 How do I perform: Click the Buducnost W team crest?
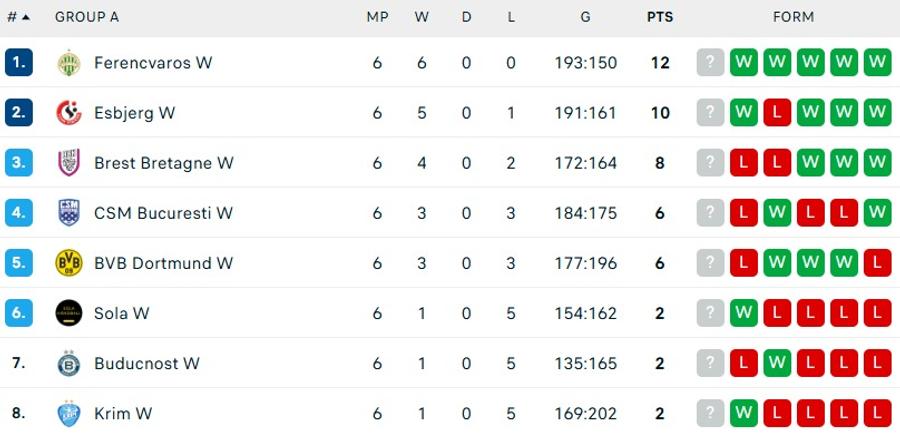click(x=69, y=363)
